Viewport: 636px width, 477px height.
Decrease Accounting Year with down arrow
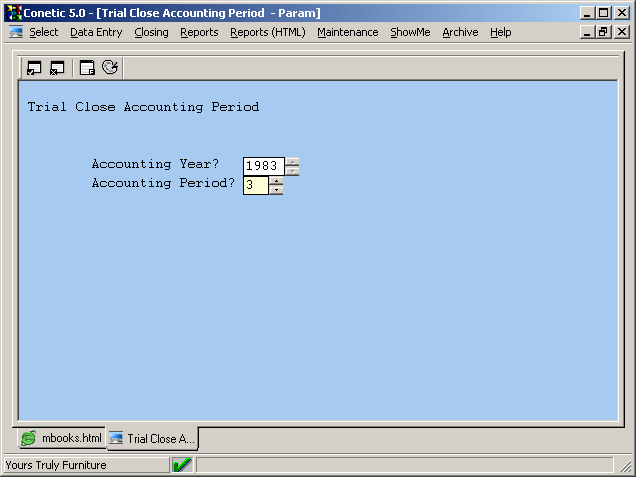coord(292,170)
